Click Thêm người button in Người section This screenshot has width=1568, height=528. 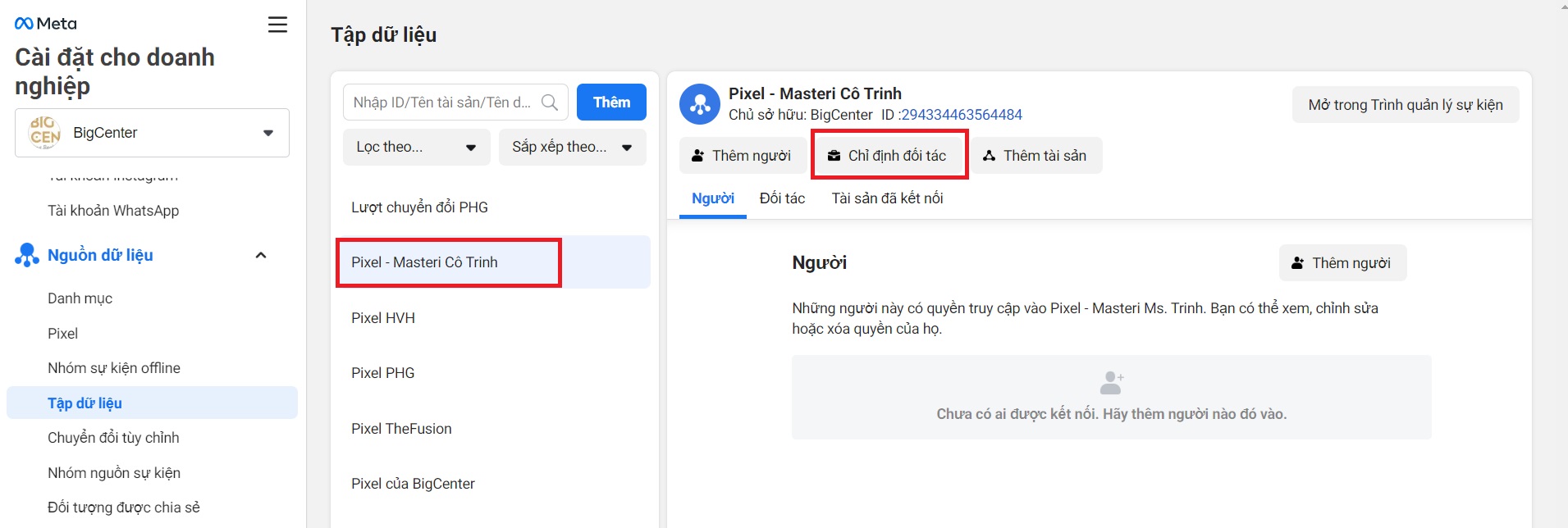(1342, 263)
